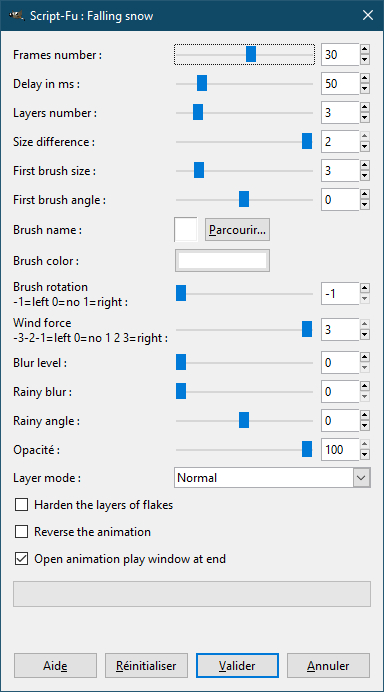Click the Size difference slider handle

click(307, 142)
